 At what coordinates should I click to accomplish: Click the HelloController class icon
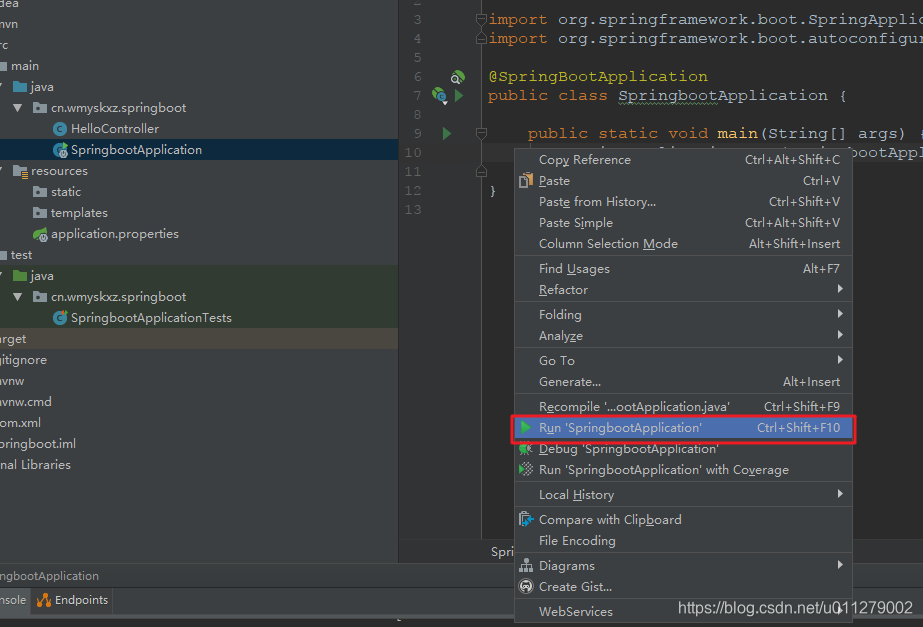coord(59,129)
